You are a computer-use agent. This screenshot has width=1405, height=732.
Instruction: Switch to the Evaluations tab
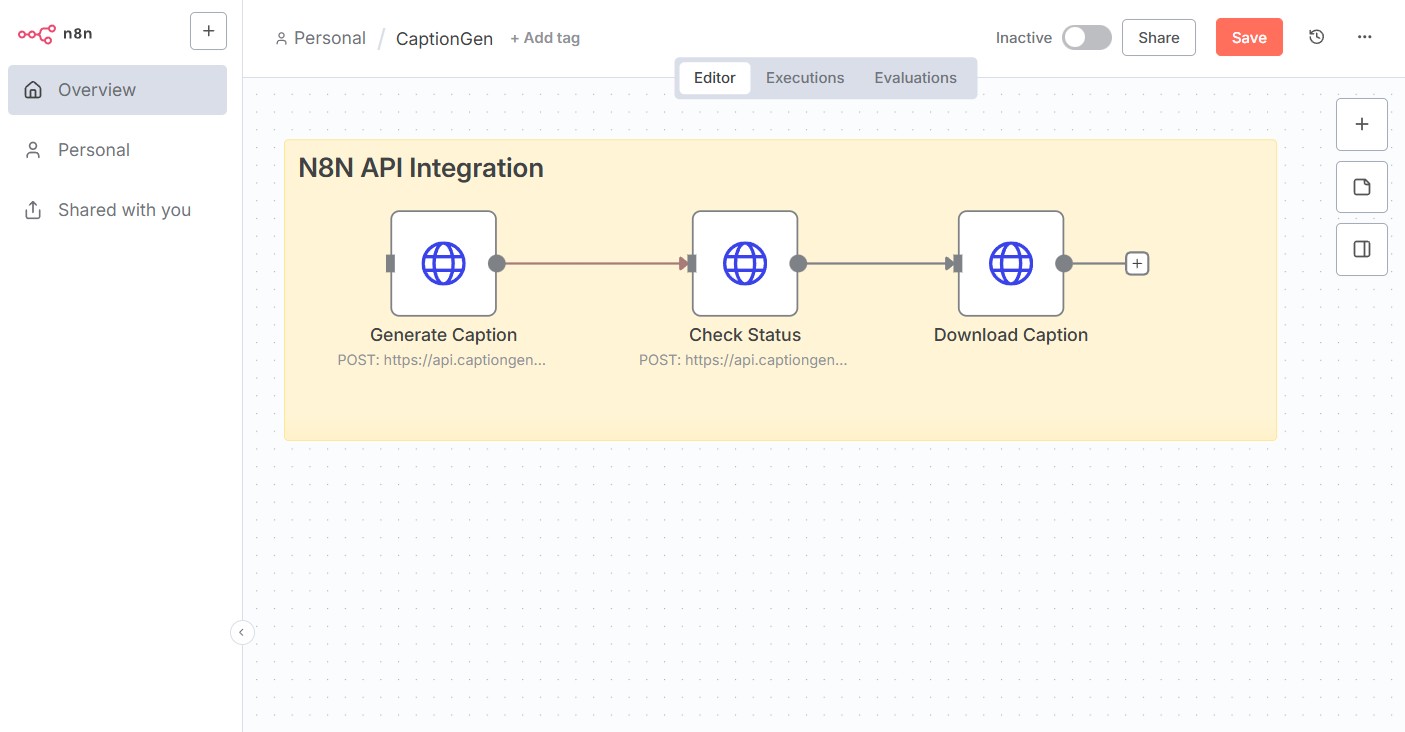click(915, 78)
